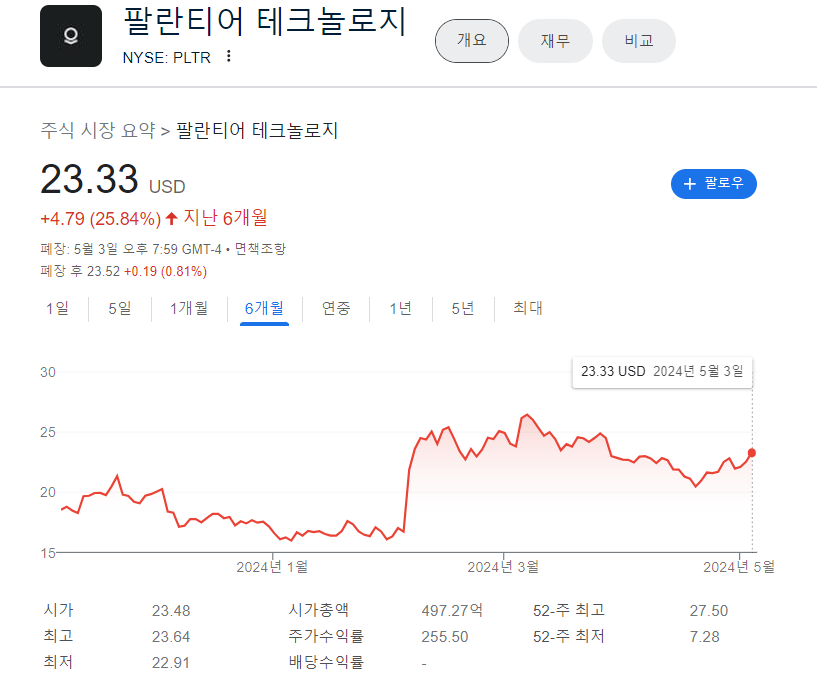Switch chart to 1개월 range

point(189,308)
